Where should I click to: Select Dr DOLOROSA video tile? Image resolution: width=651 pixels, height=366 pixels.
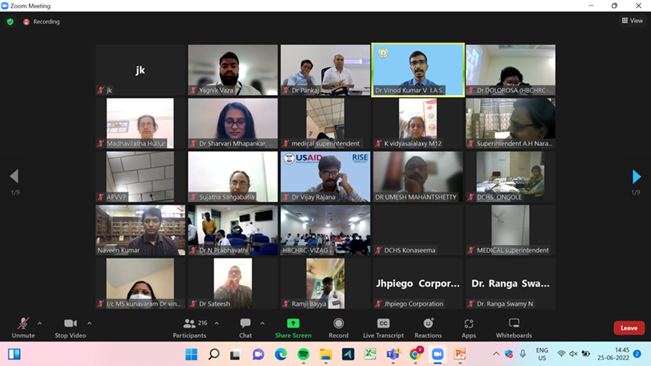point(510,70)
